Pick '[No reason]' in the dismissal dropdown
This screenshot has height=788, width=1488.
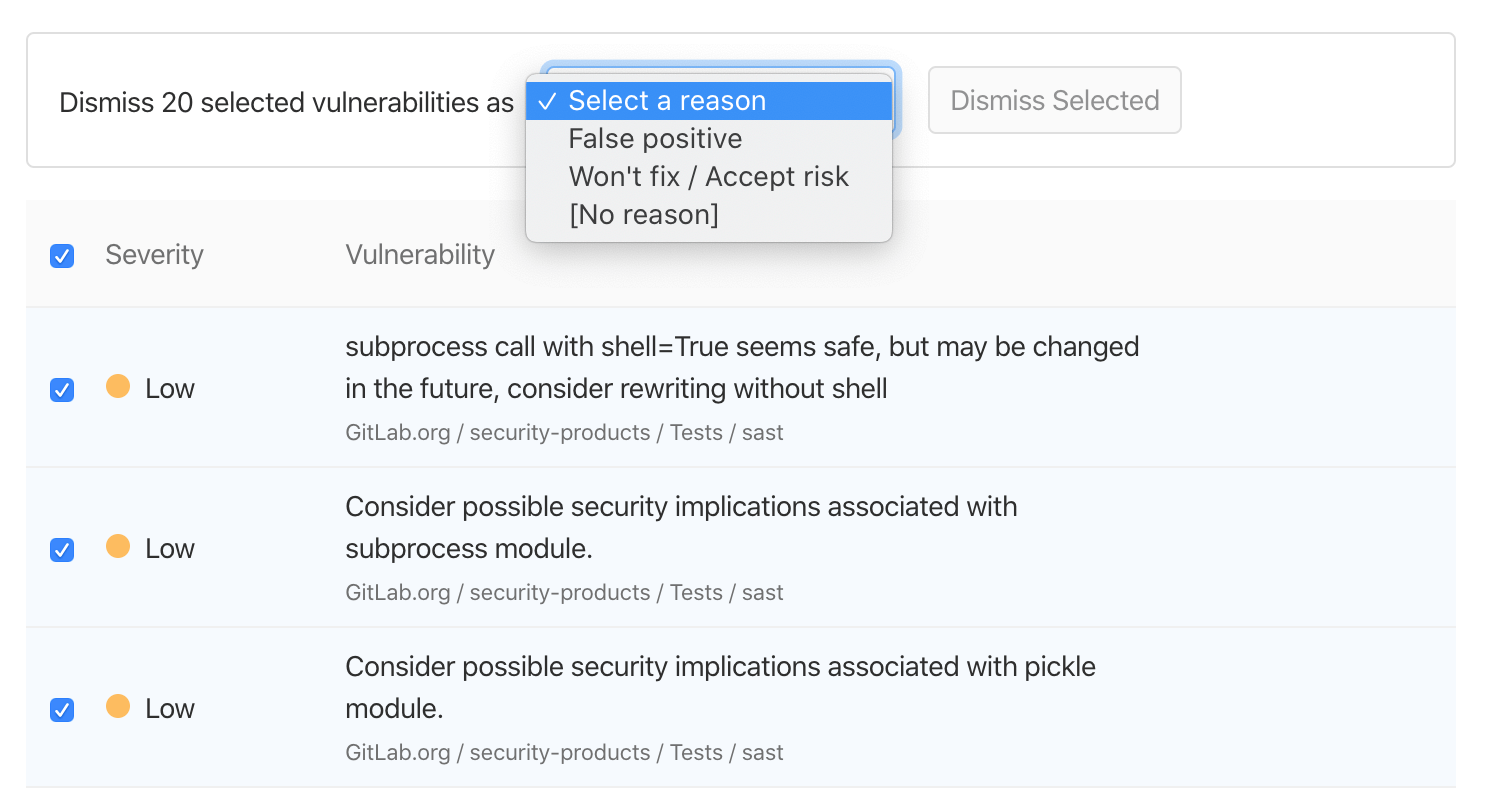tap(644, 214)
